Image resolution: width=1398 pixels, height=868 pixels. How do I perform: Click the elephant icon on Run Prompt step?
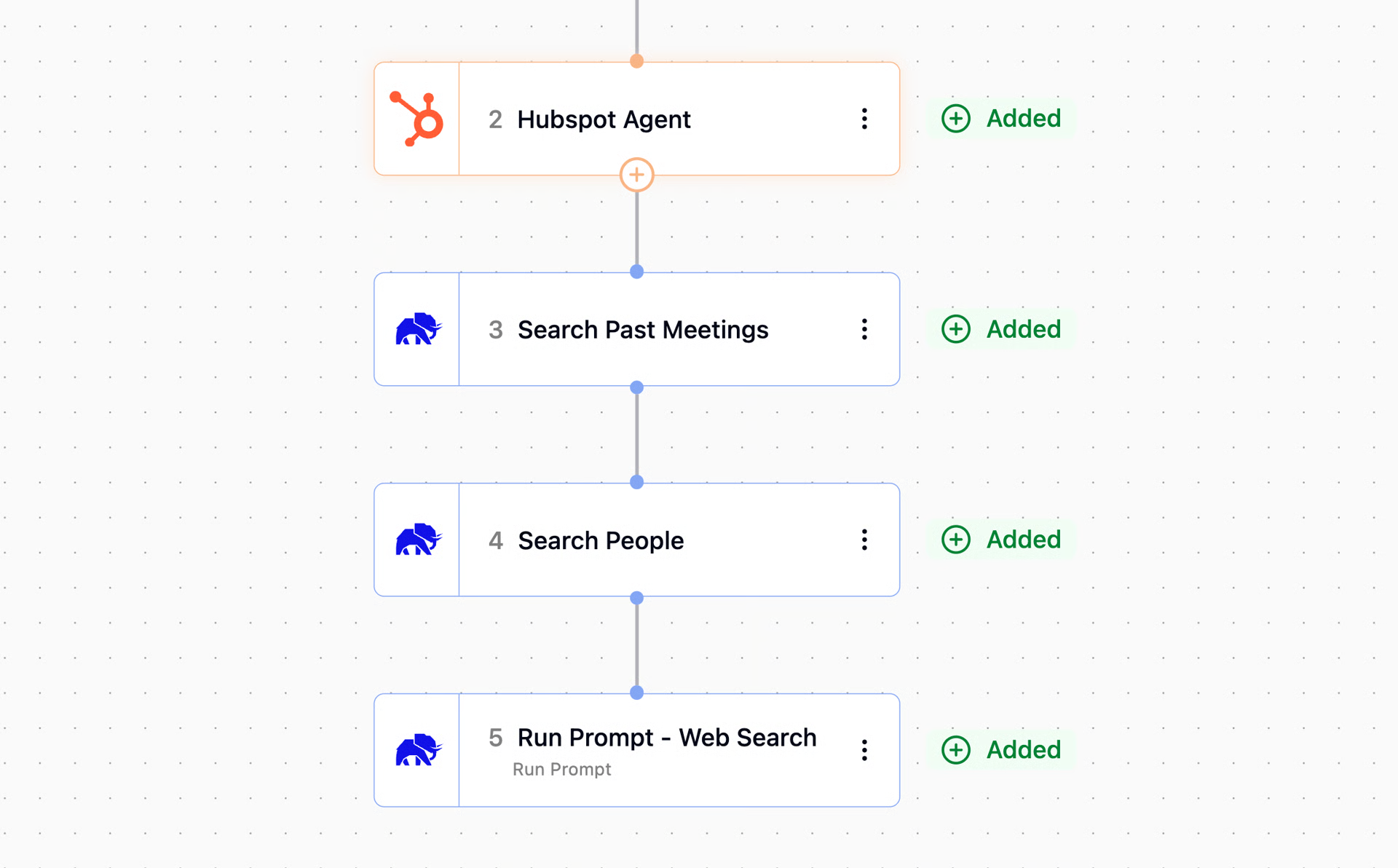coord(418,750)
